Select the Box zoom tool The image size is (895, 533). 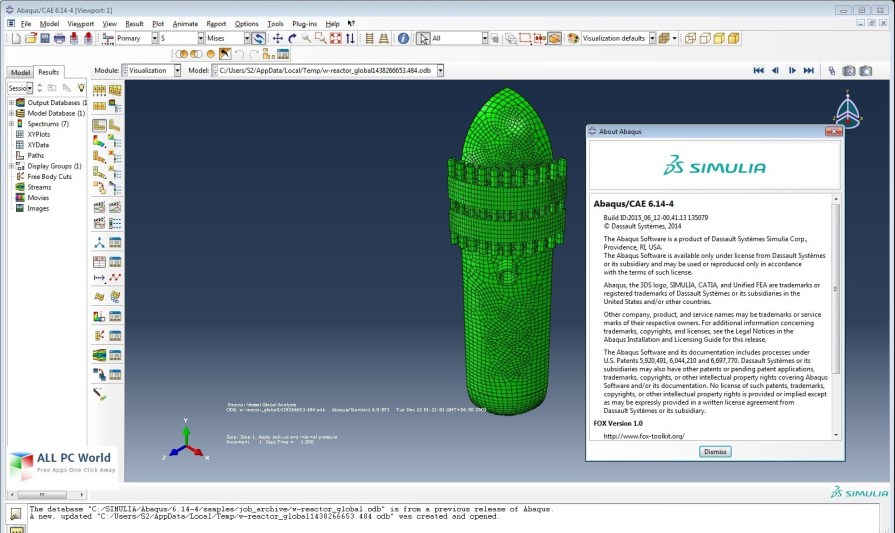(321, 38)
